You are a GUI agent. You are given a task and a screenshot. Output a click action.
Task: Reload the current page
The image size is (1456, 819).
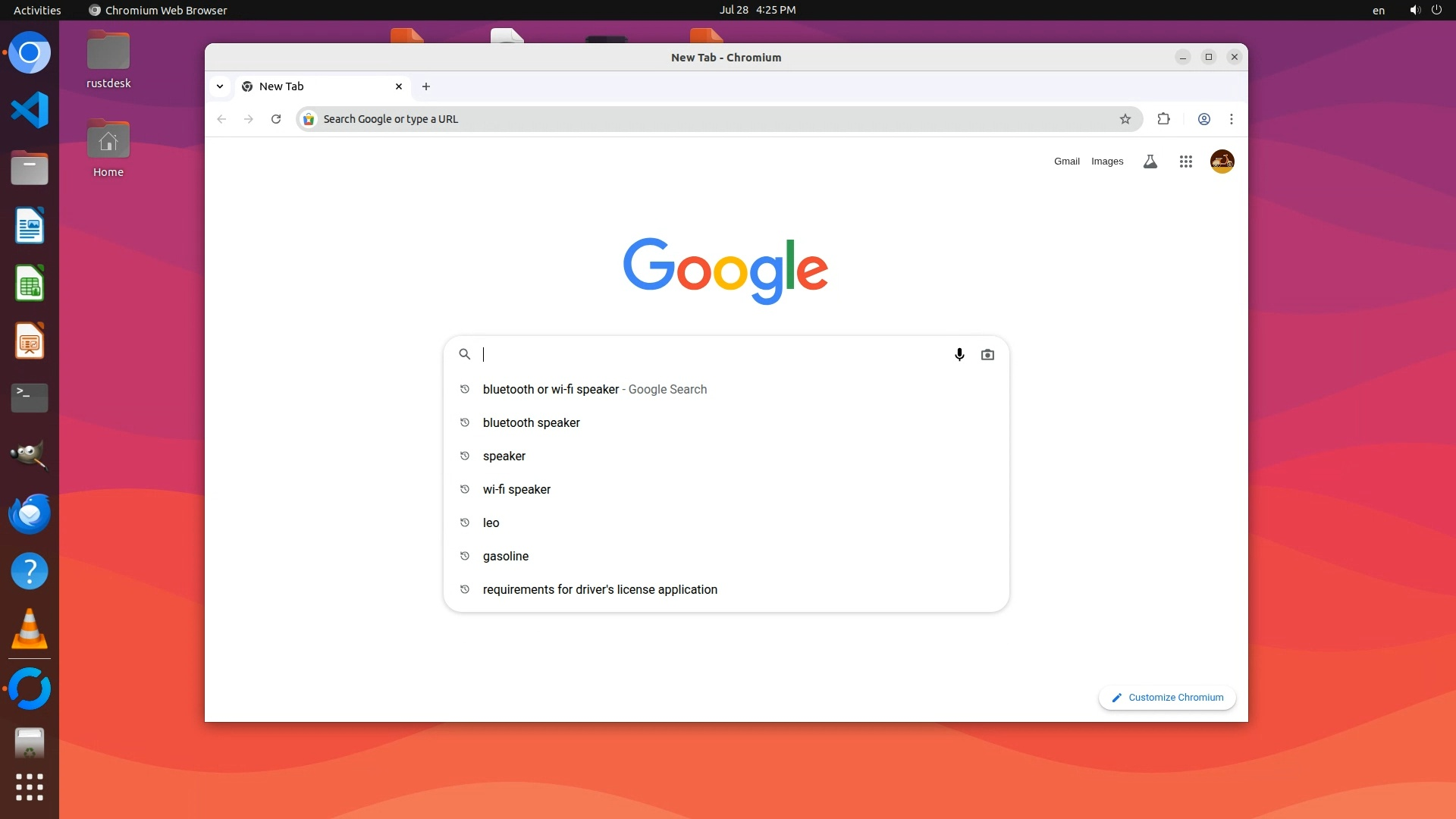(276, 119)
